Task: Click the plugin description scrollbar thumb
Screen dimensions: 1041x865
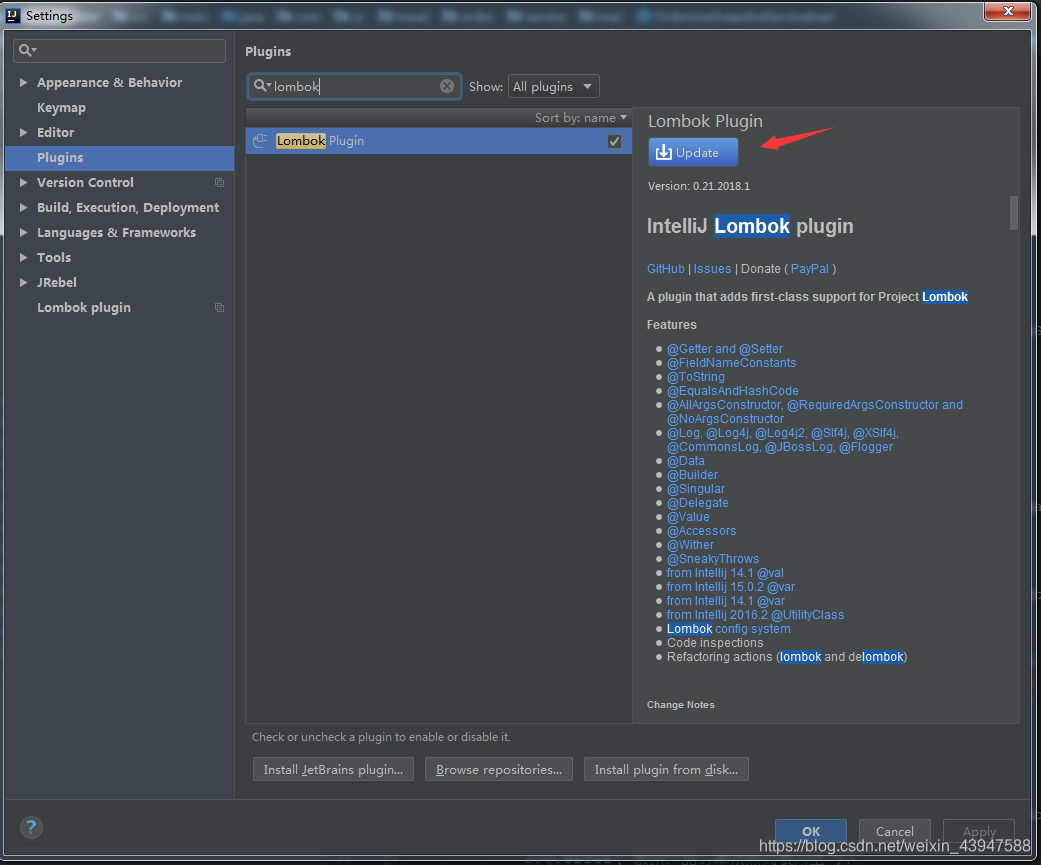Action: click(x=1013, y=212)
